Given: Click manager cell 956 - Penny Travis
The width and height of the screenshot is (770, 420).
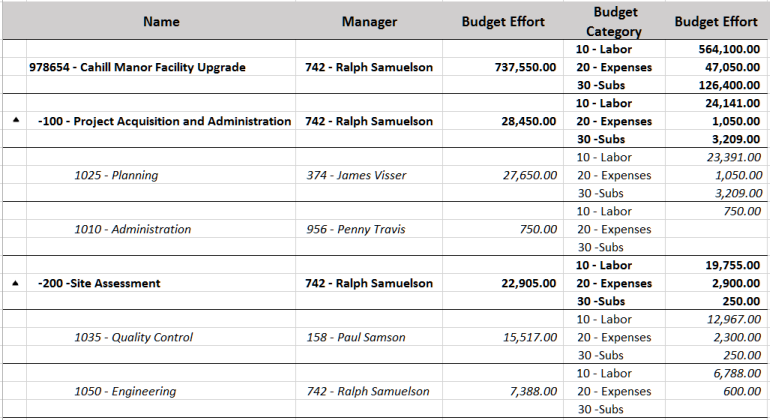Looking at the screenshot, I should tap(356, 230).
